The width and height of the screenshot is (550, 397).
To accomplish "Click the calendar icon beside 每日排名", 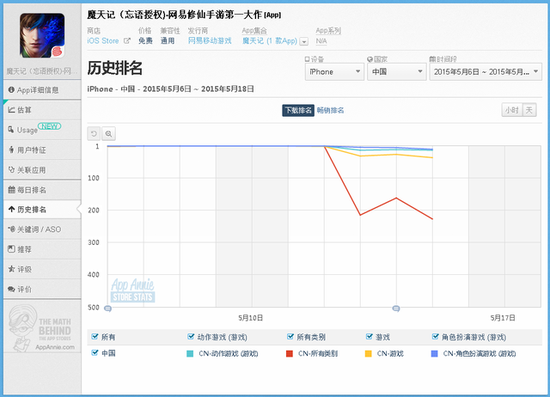I will coord(11,190).
